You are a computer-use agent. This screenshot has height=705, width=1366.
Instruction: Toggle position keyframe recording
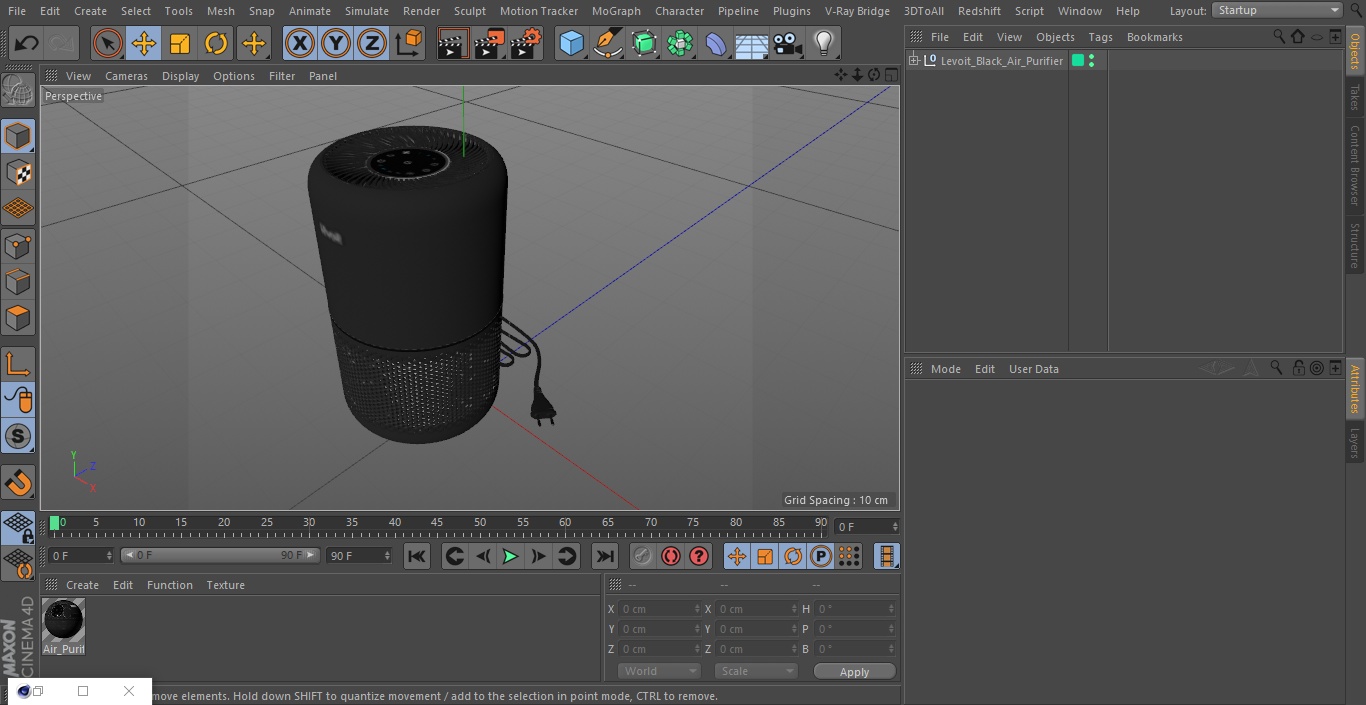click(737, 556)
